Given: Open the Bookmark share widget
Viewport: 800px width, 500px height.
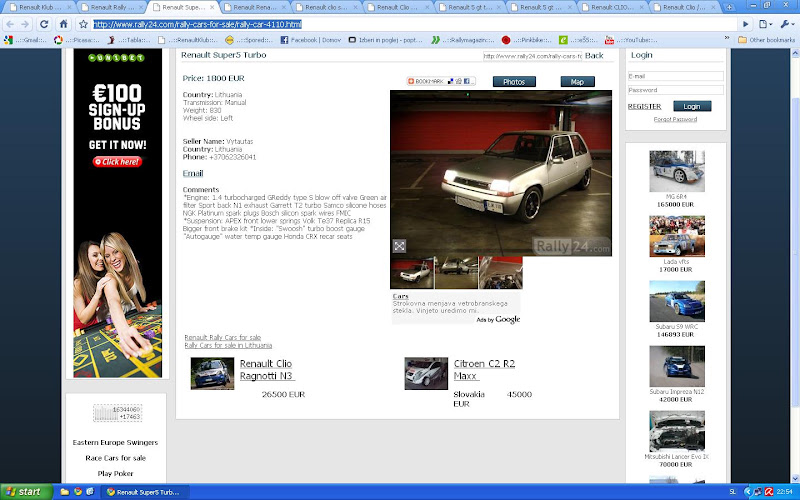Looking at the screenshot, I should (x=441, y=81).
